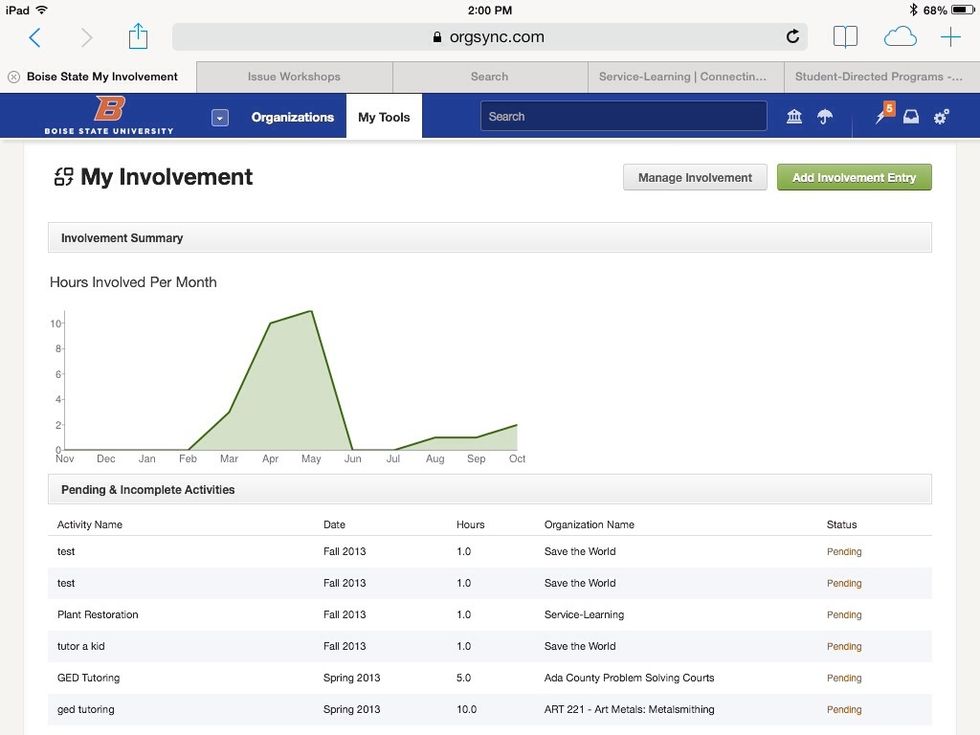Open the Student-Directed Programs tab
Image resolution: width=980 pixels, height=735 pixels.
(x=880, y=76)
